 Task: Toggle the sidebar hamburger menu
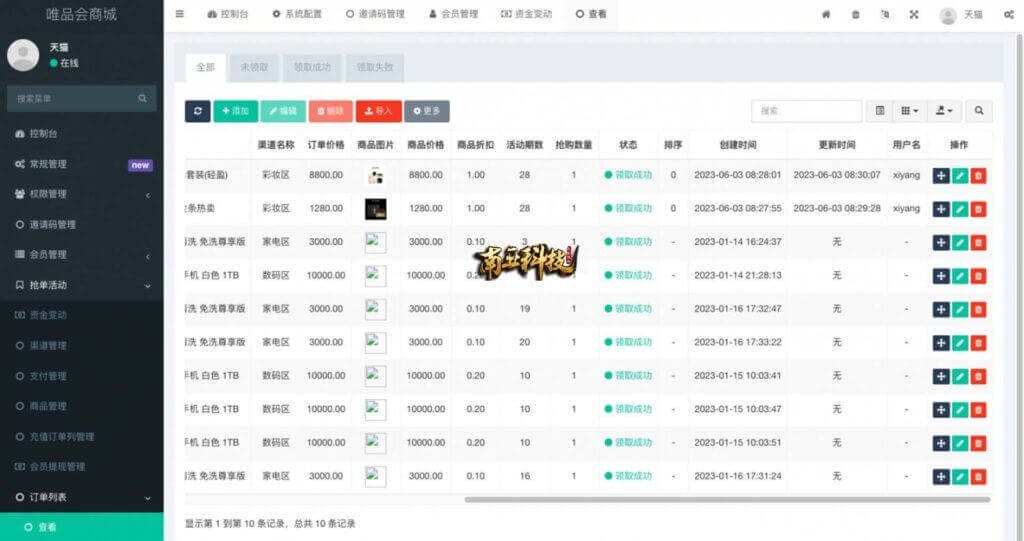179,14
